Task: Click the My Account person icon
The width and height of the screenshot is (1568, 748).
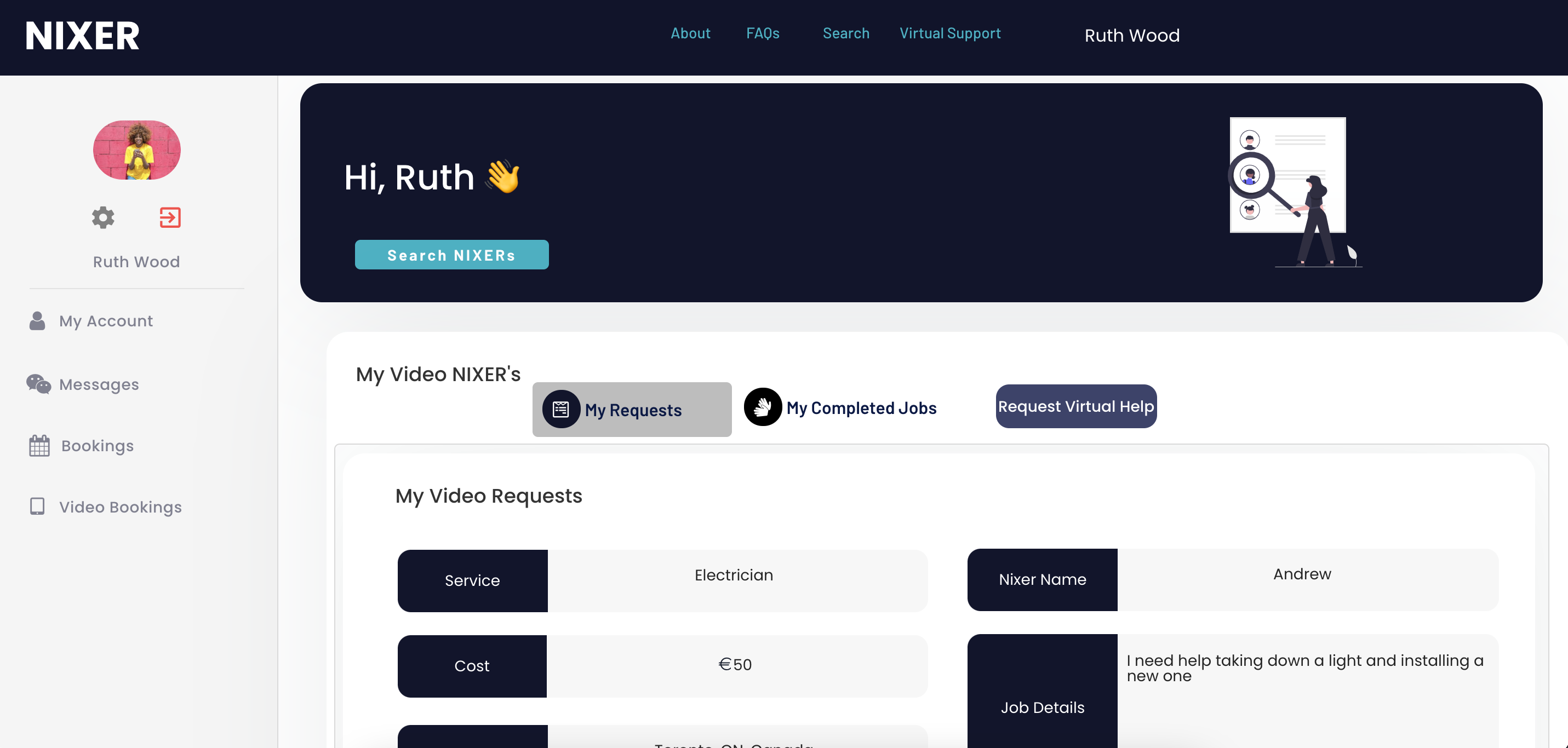Action: (x=37, y=321)
